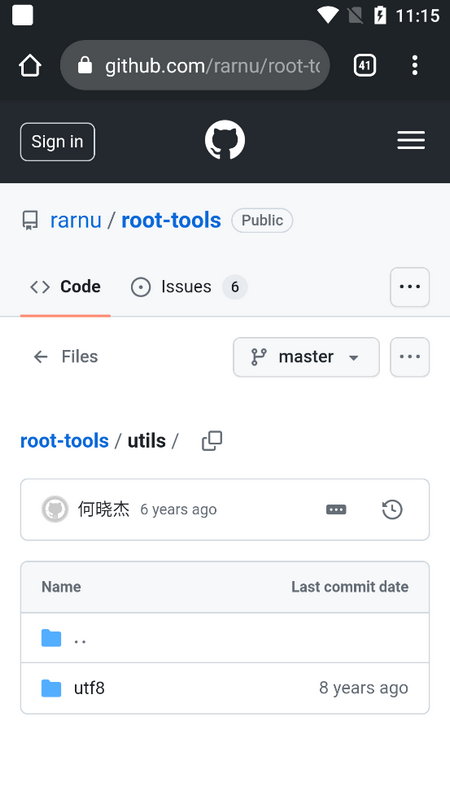Click the Sign in button
This screenshot has width=450, height=800.
(x=57, y=142)
